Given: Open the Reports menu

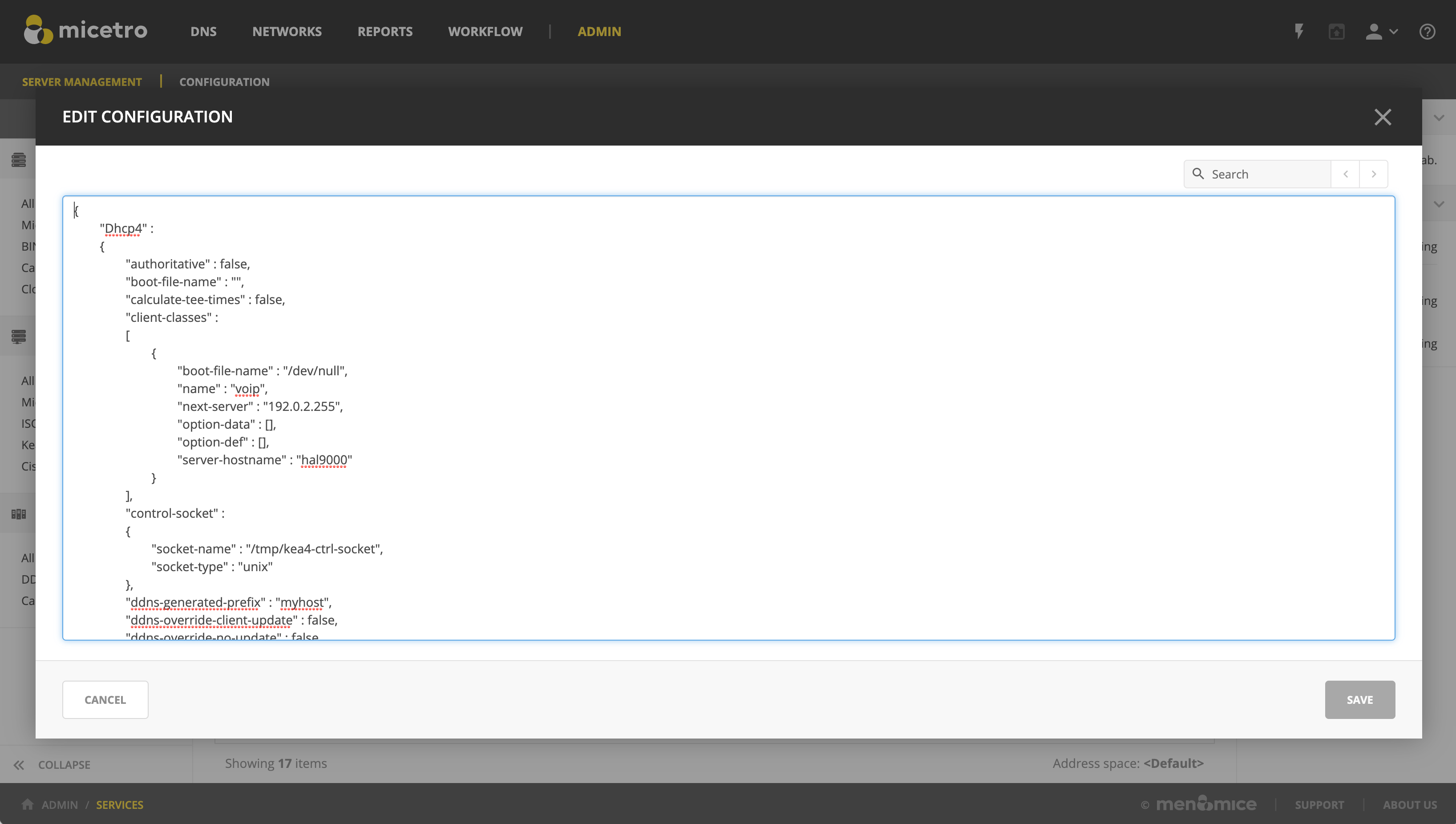Looking at the screenshot, I should tap(384, 32).
